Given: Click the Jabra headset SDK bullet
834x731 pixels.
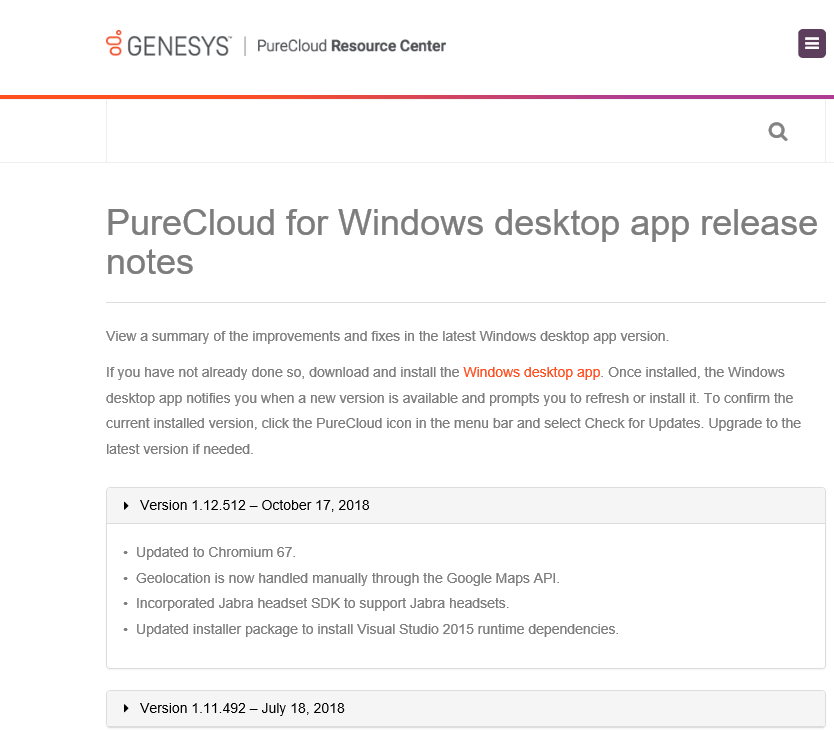Looking at the screenshot, I should coord(322,603).
